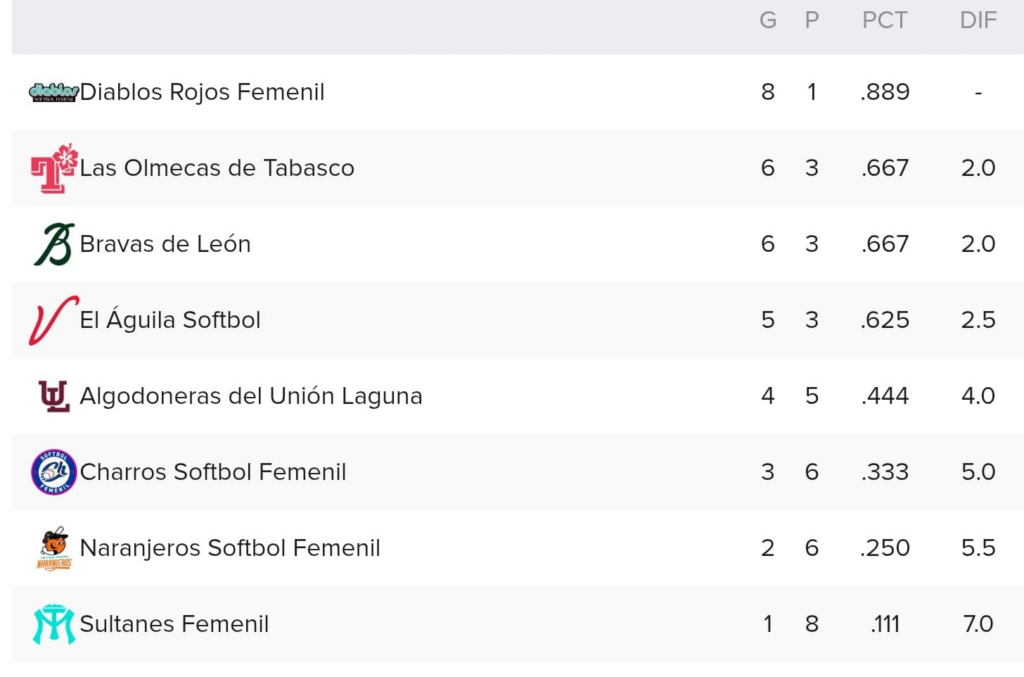Open the Diablos Rojos Femenil team link

(x=202, y=92)
